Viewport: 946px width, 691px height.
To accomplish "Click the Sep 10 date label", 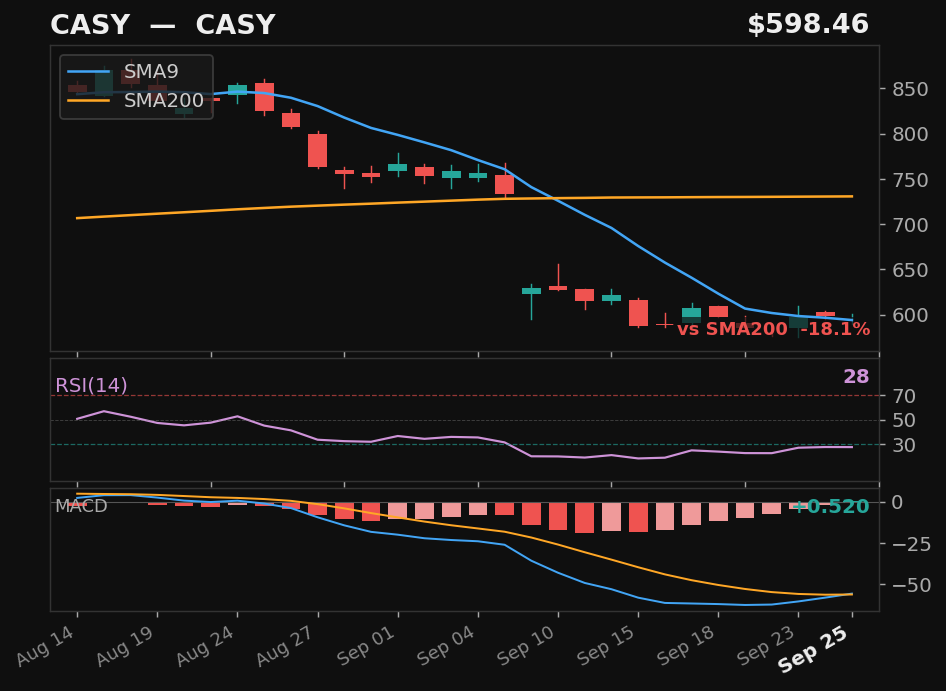I will pyautogui.click(x=527, y=646).
